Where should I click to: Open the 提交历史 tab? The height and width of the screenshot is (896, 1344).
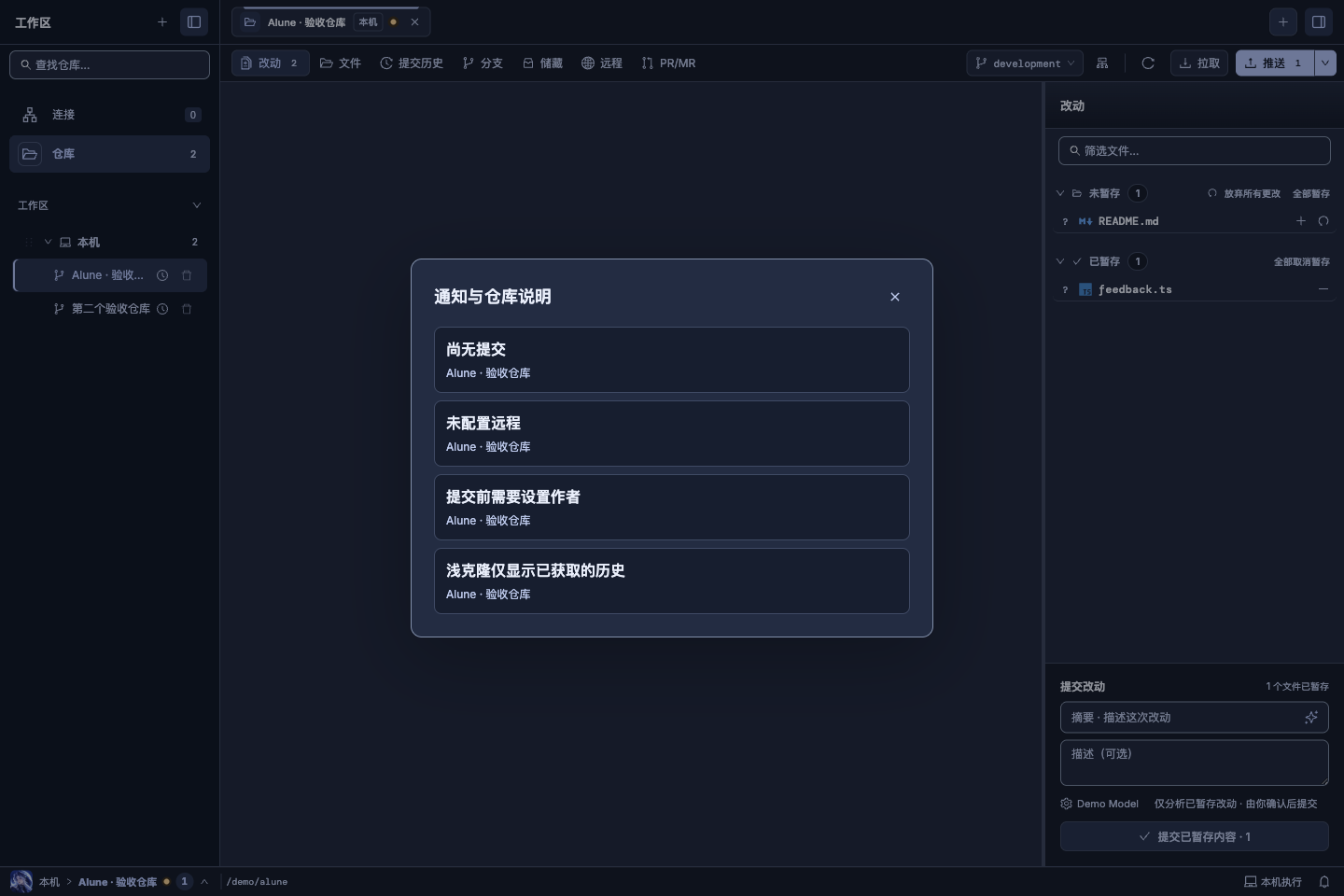click(412, 63)
